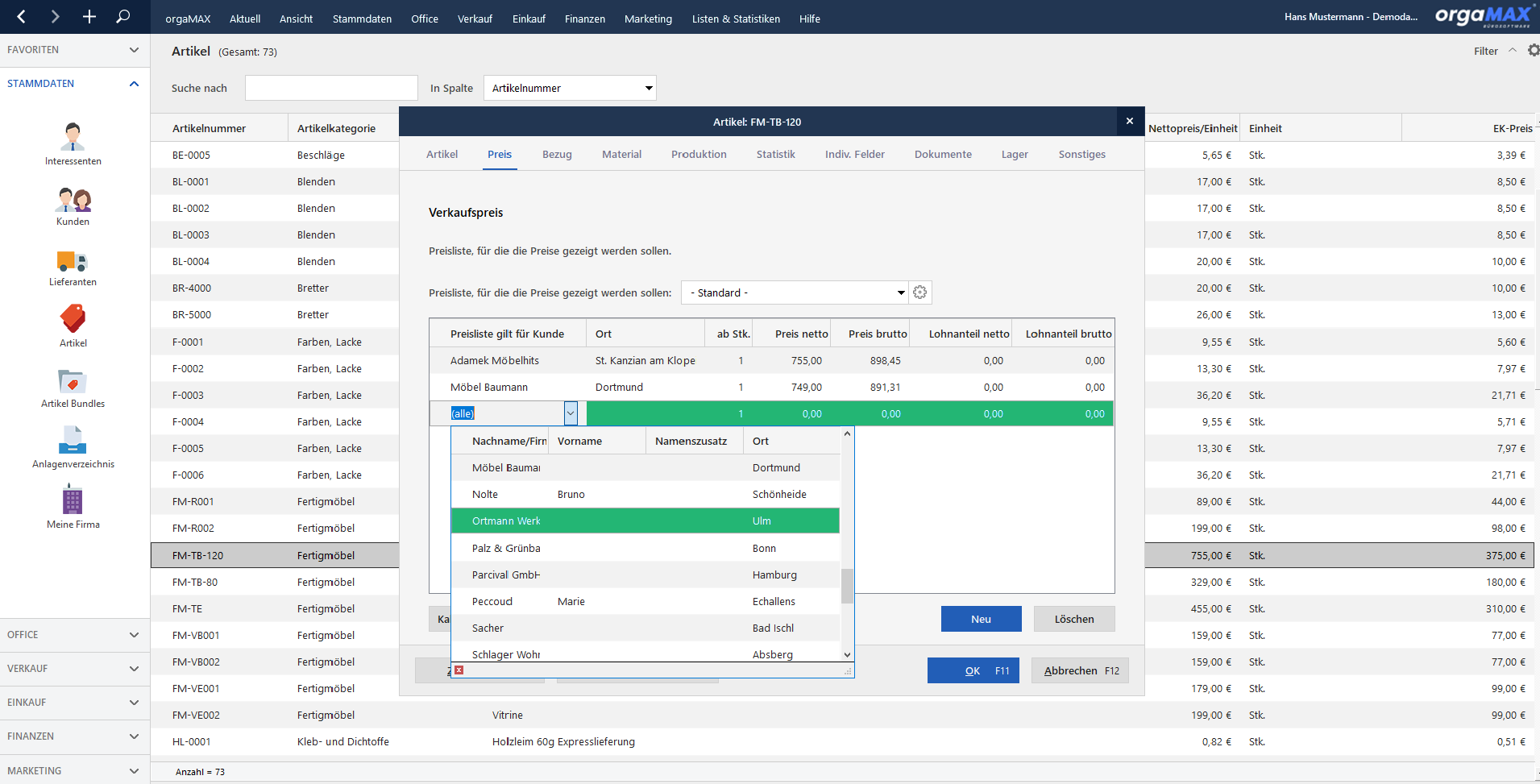Open Interessenten in the sidebar
This screenshot has width=1540, height=784.
click(73, 144)
